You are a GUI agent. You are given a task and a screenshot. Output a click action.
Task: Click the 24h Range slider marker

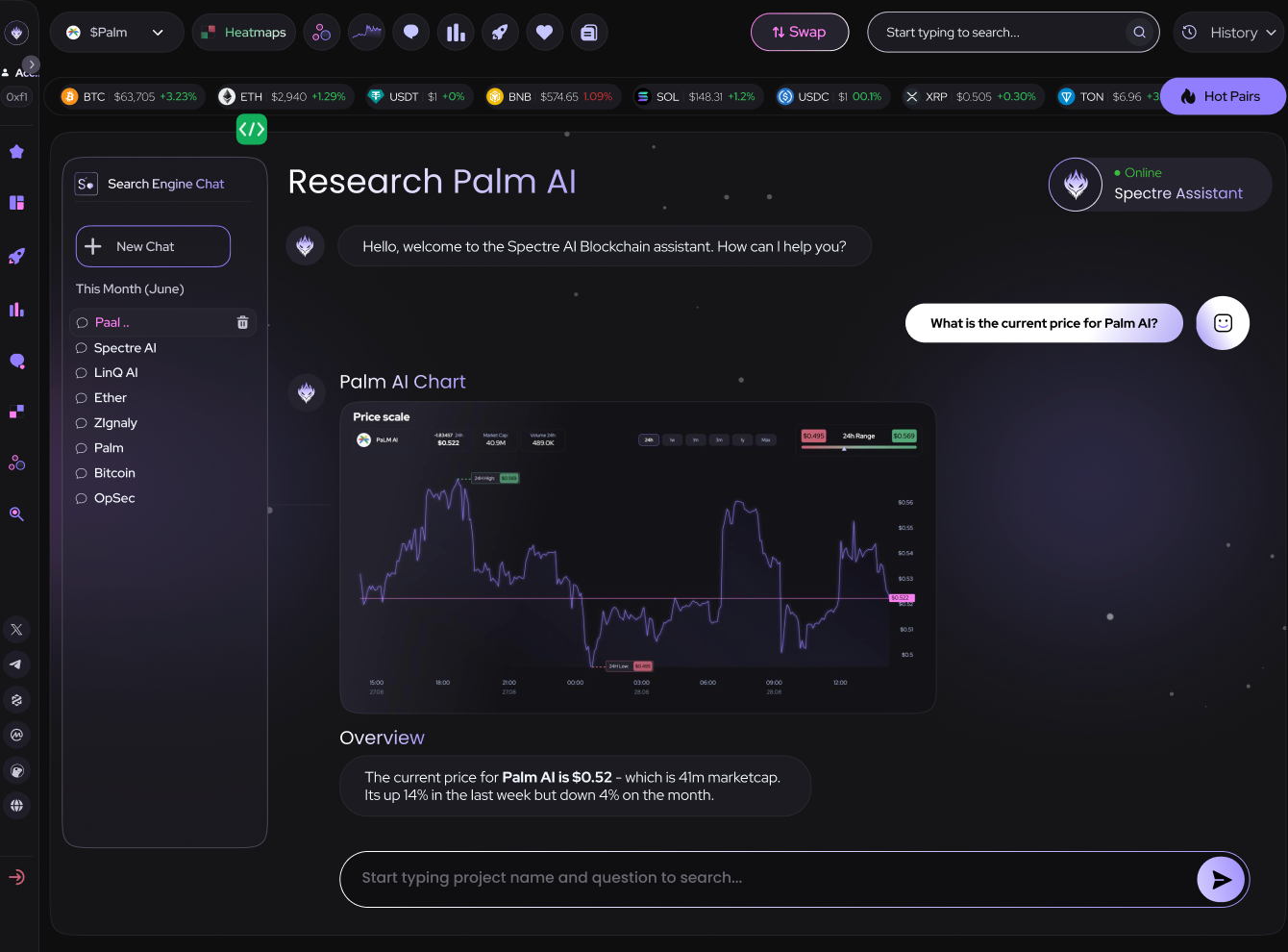point(844,449)
